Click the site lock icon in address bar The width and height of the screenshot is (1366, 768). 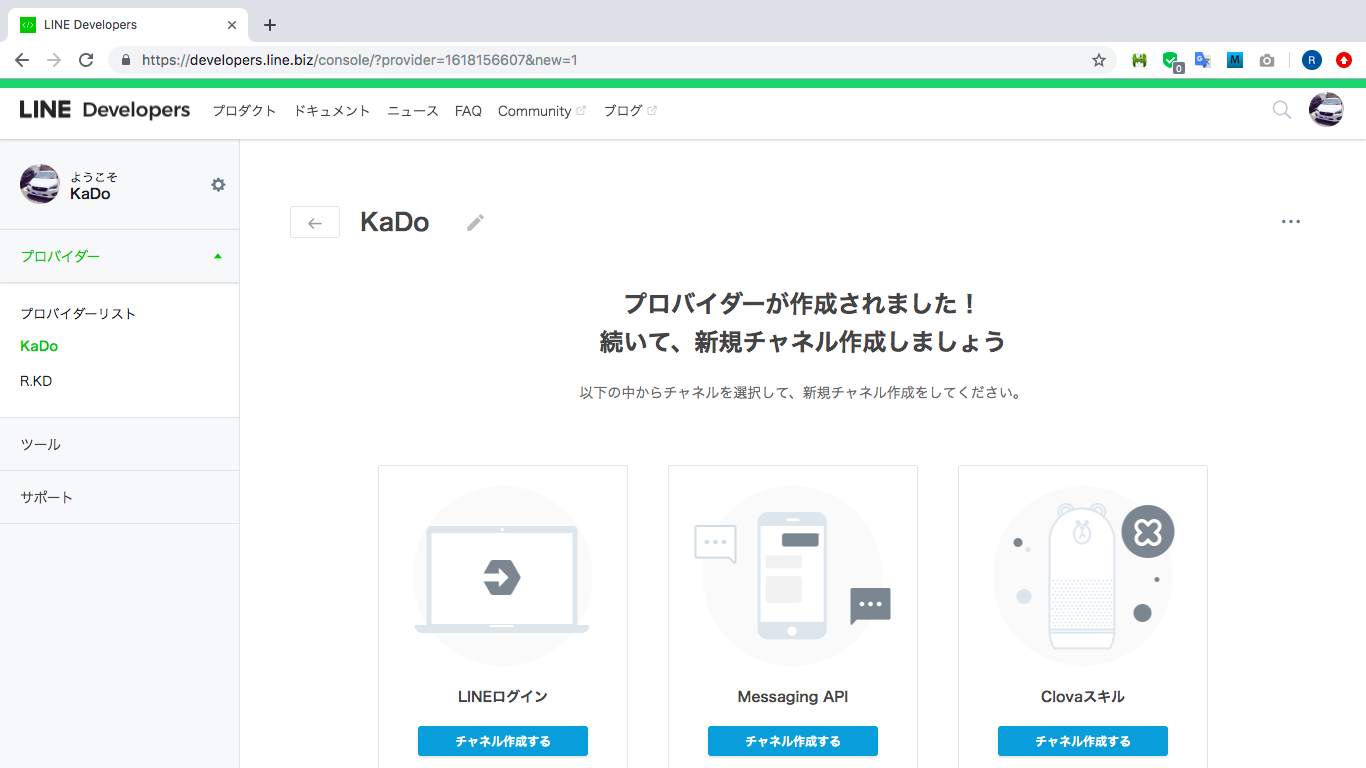126,60
